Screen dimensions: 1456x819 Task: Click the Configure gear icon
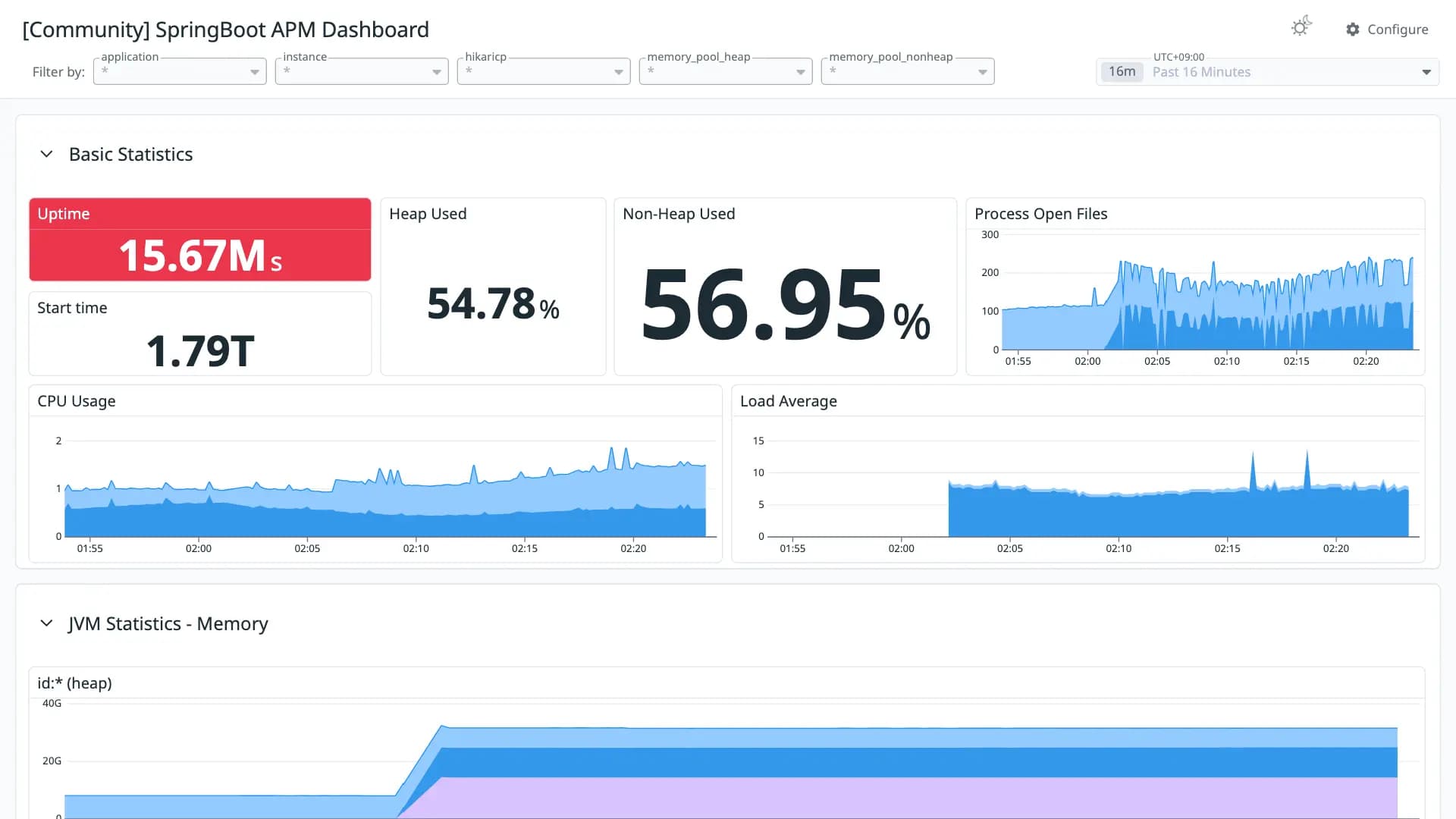(1353, 30)
